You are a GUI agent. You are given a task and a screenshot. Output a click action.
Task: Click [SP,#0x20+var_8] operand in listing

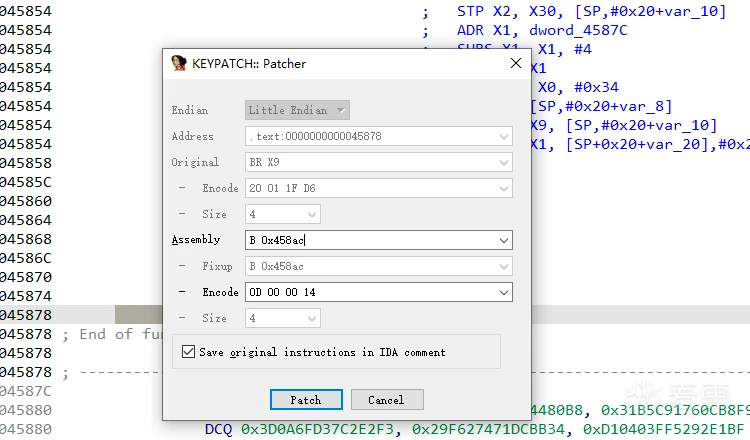click(602, 106)
